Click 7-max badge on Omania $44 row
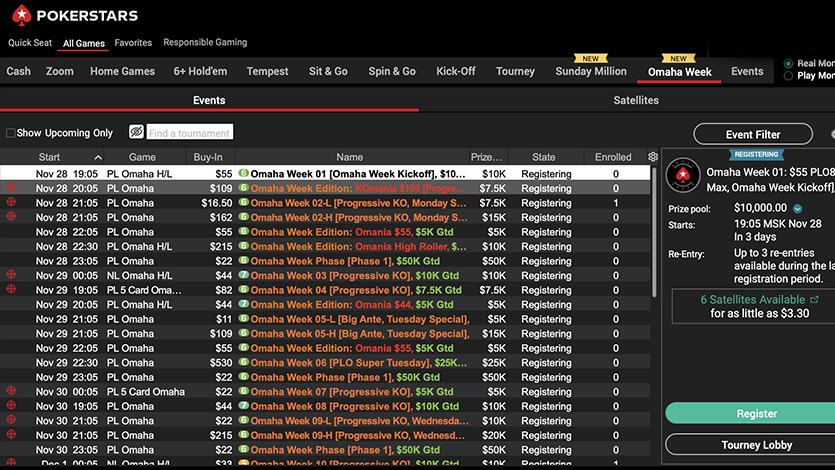Viewport: 835px width, 470px height. pyautogui.click(x=243, y=304)
